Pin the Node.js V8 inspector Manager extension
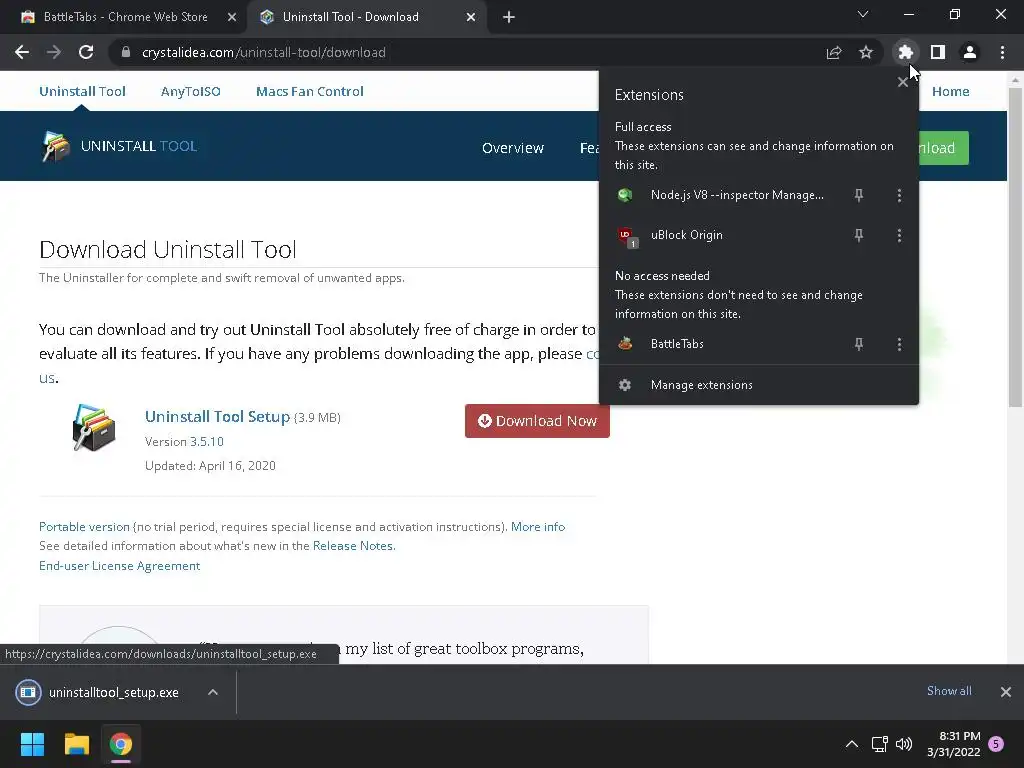The image size is (1024, 768). tap(859, 195)
